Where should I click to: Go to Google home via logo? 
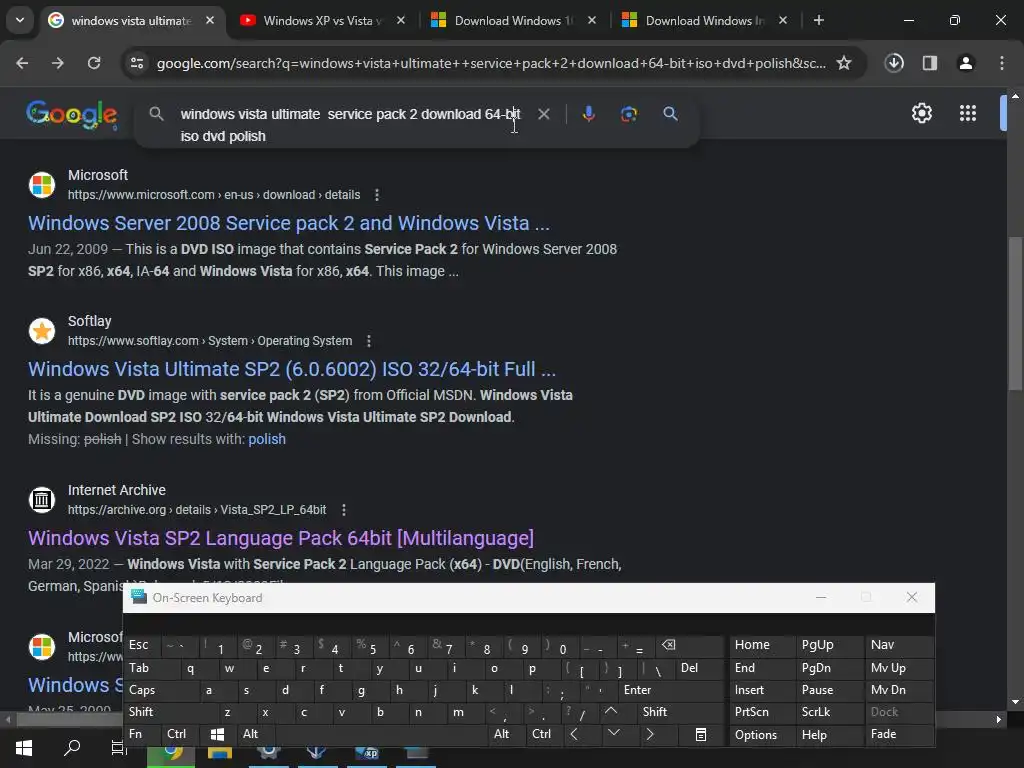pyautogui.click(x=72, y=115)
